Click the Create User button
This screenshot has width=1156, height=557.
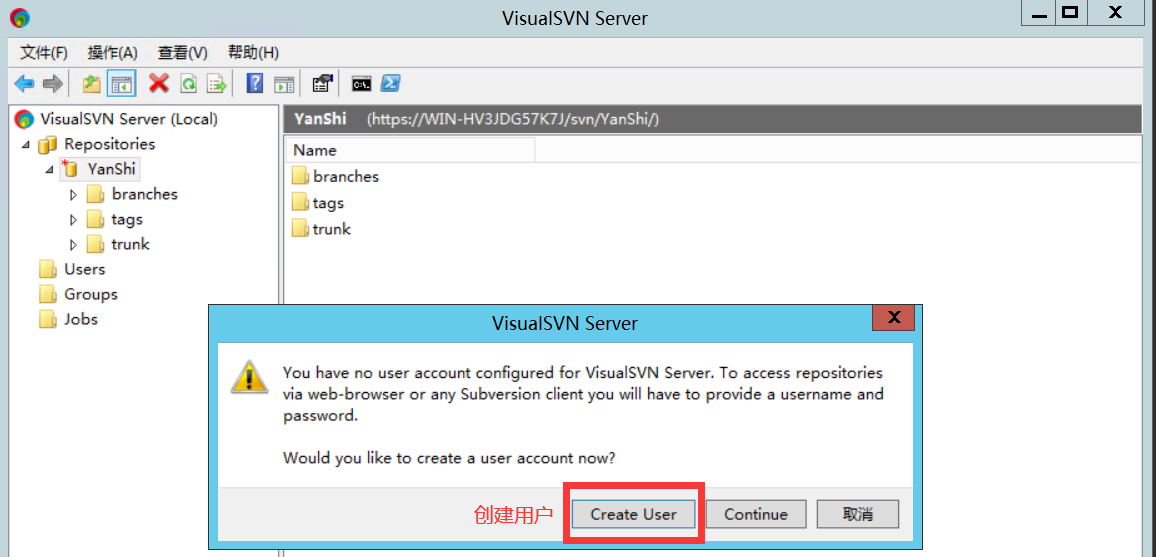click(633, 514)
